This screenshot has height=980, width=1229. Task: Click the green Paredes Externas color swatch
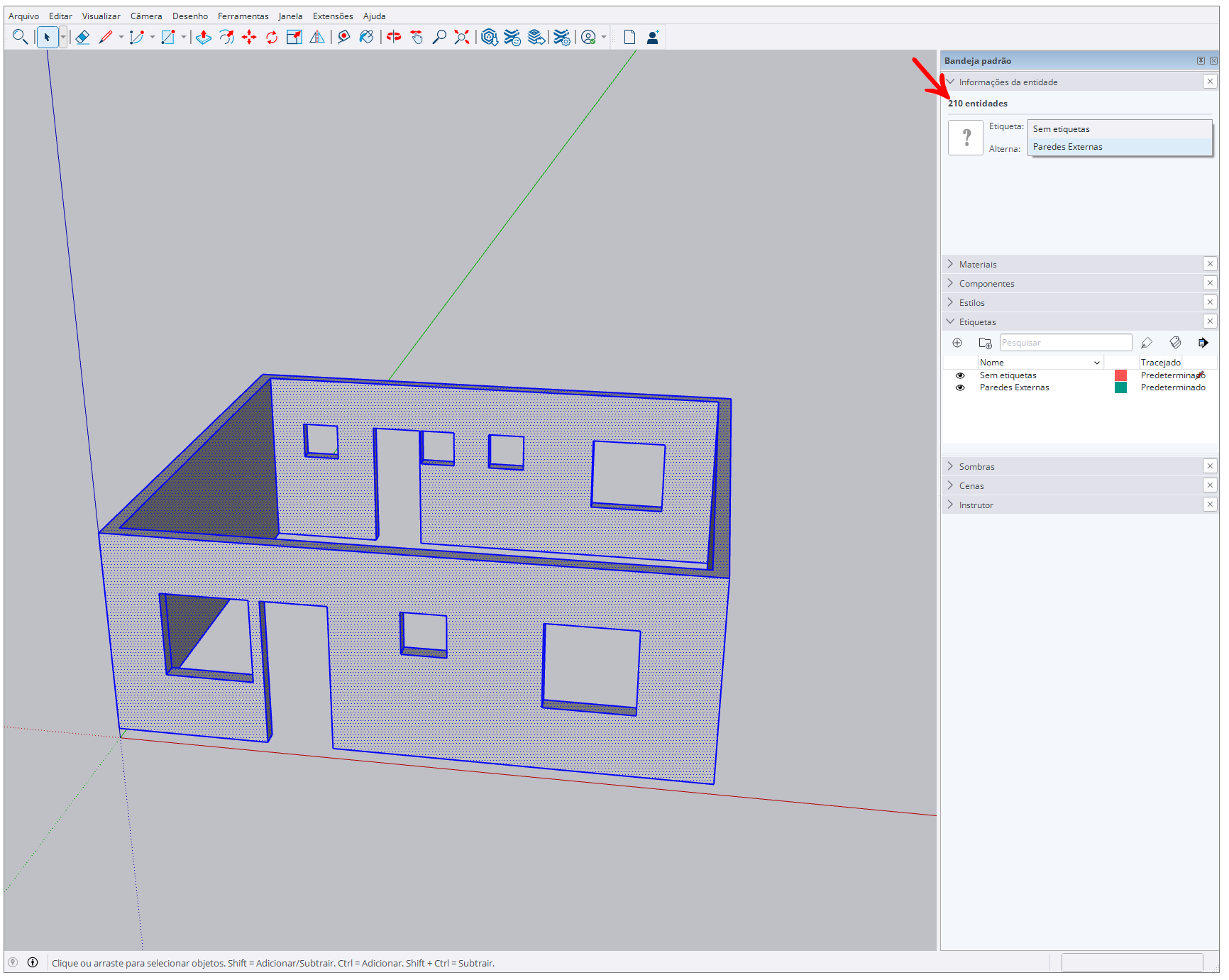tap(1120, 387)
